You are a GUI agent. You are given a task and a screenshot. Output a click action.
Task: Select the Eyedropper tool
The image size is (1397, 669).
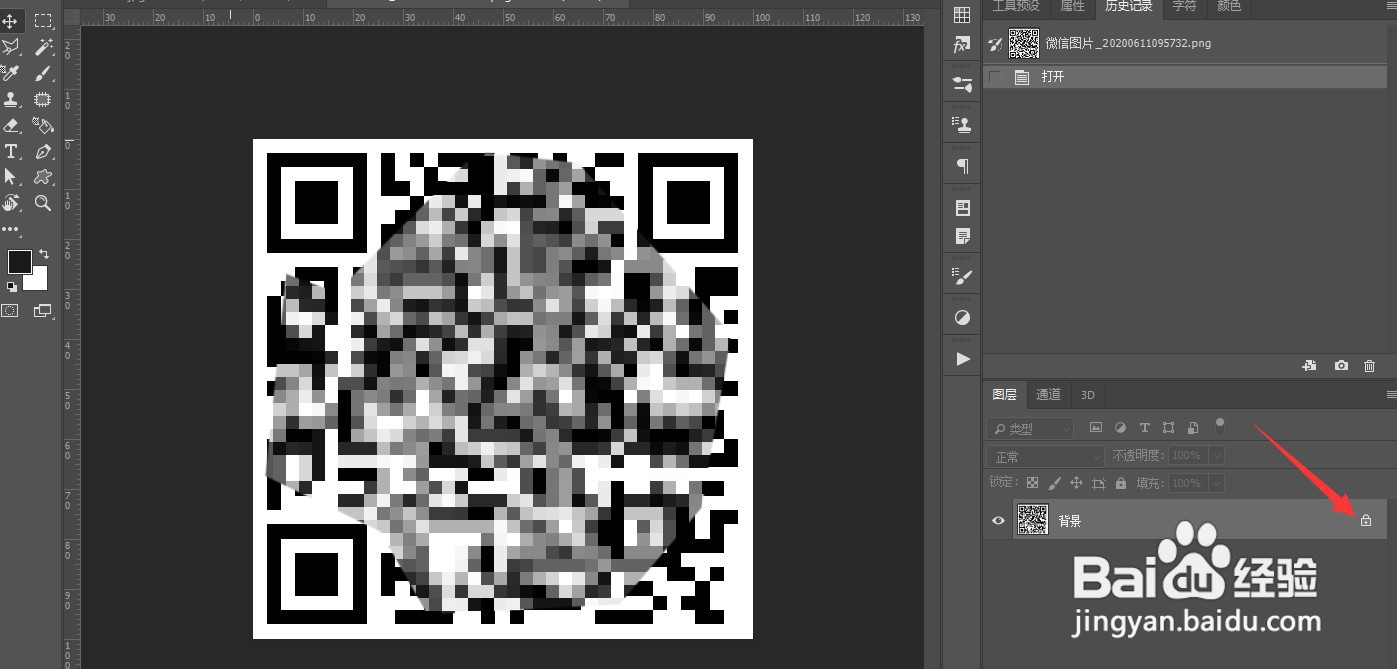coord(11,73)
